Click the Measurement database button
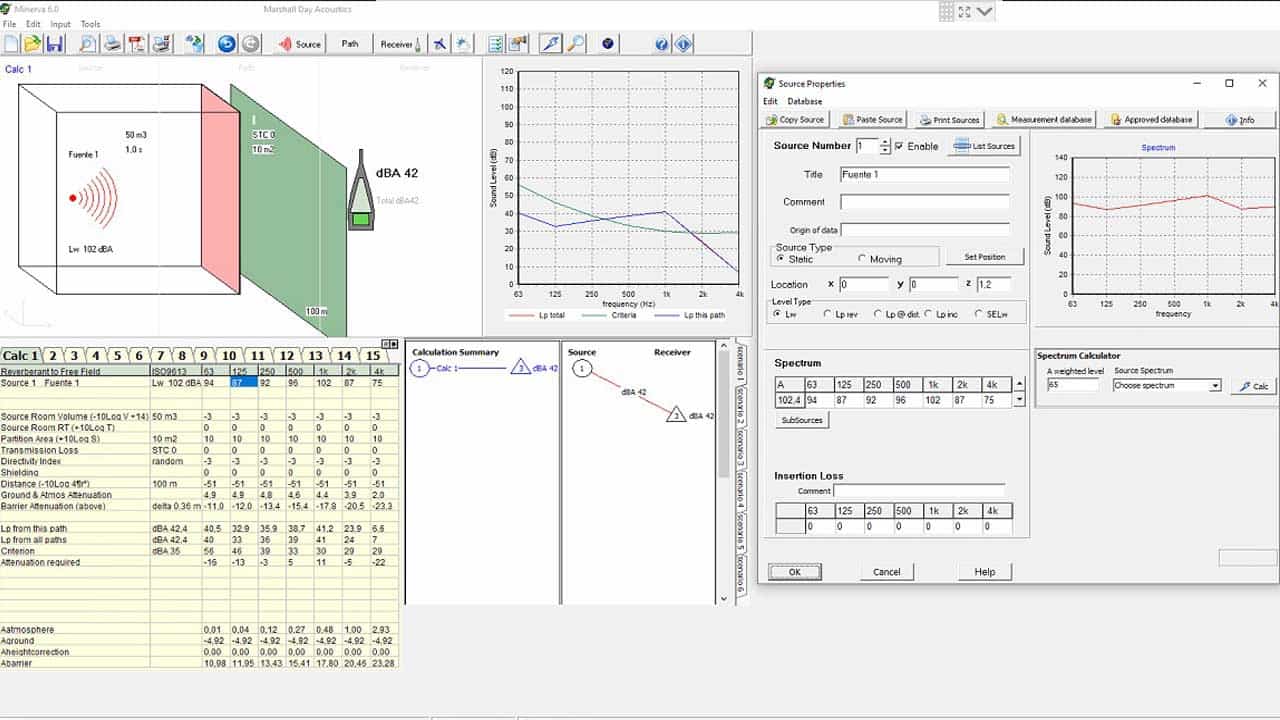The image size is (1280, 720). pos(1044,119)
